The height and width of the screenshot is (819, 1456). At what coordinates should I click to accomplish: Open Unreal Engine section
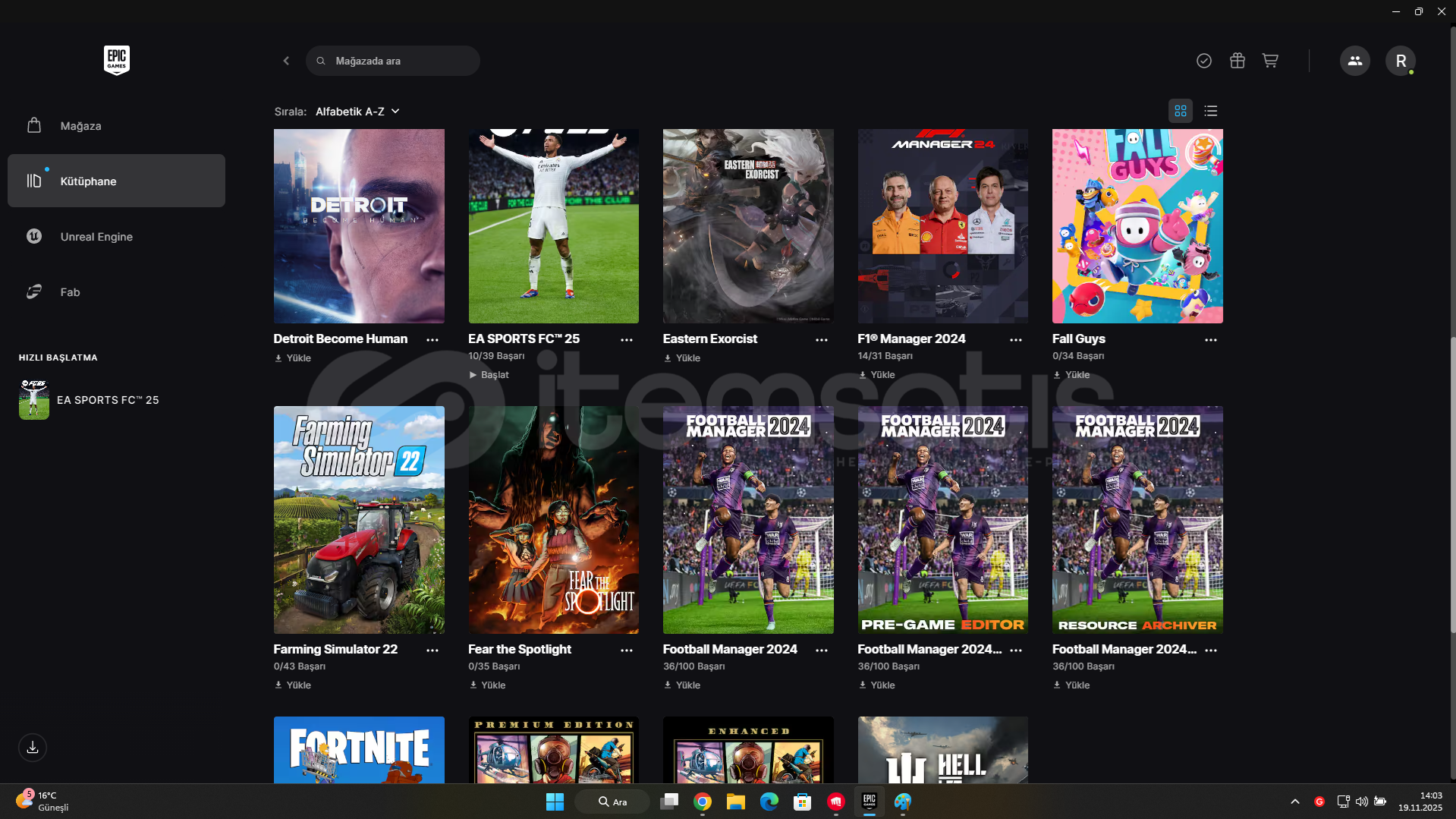(x=116, y=236)
